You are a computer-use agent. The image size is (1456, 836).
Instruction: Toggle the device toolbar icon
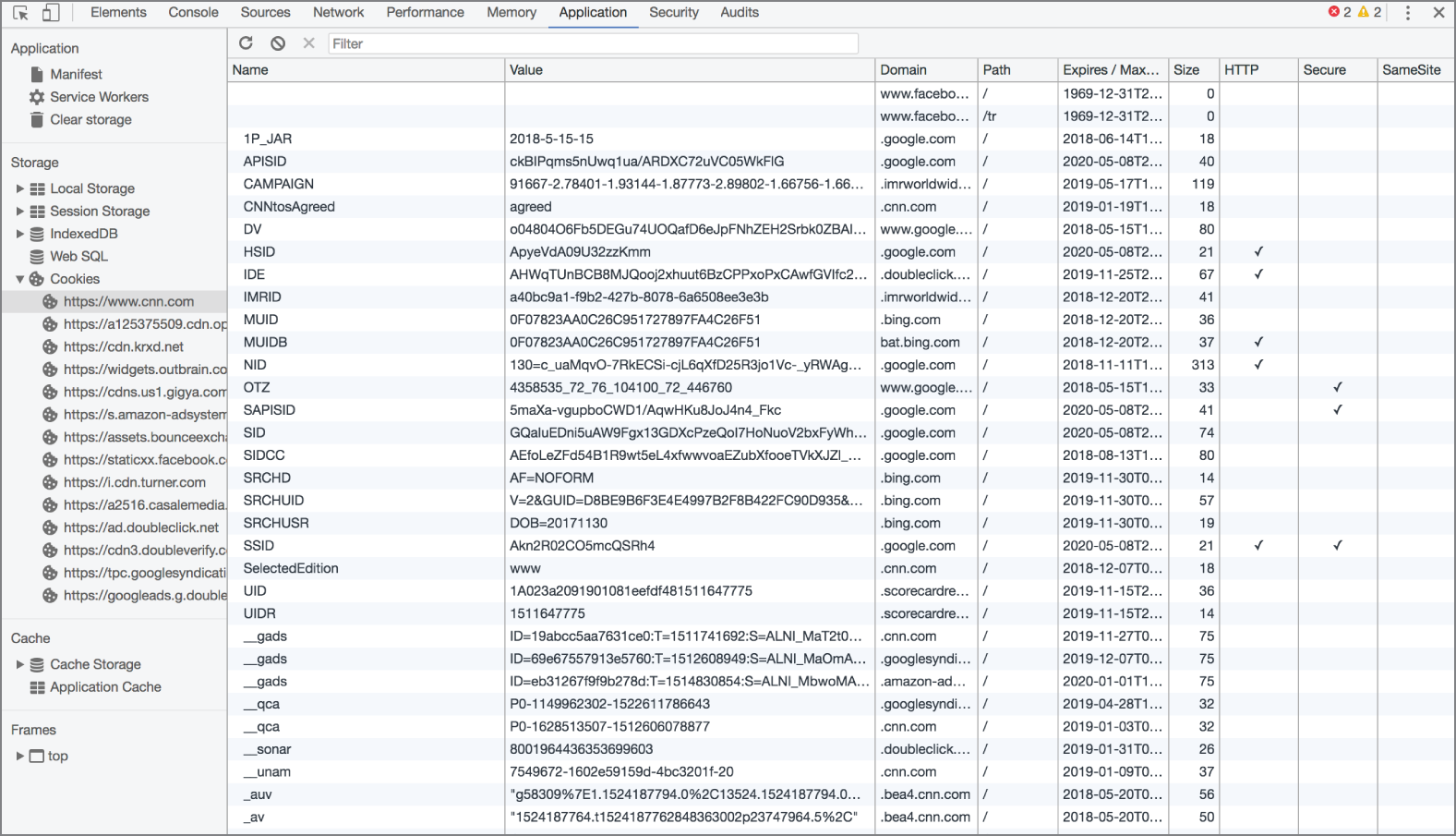(51, 13)
